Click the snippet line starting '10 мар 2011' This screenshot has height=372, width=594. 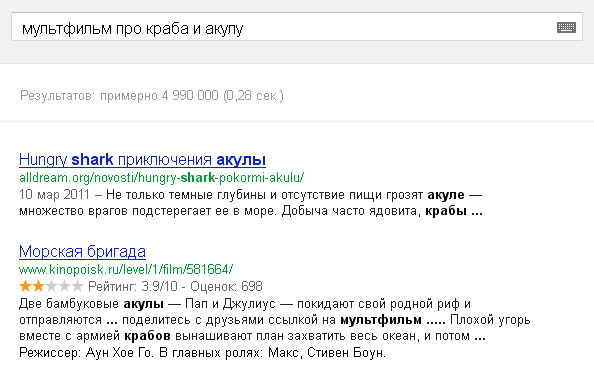[x=250, y=195]
